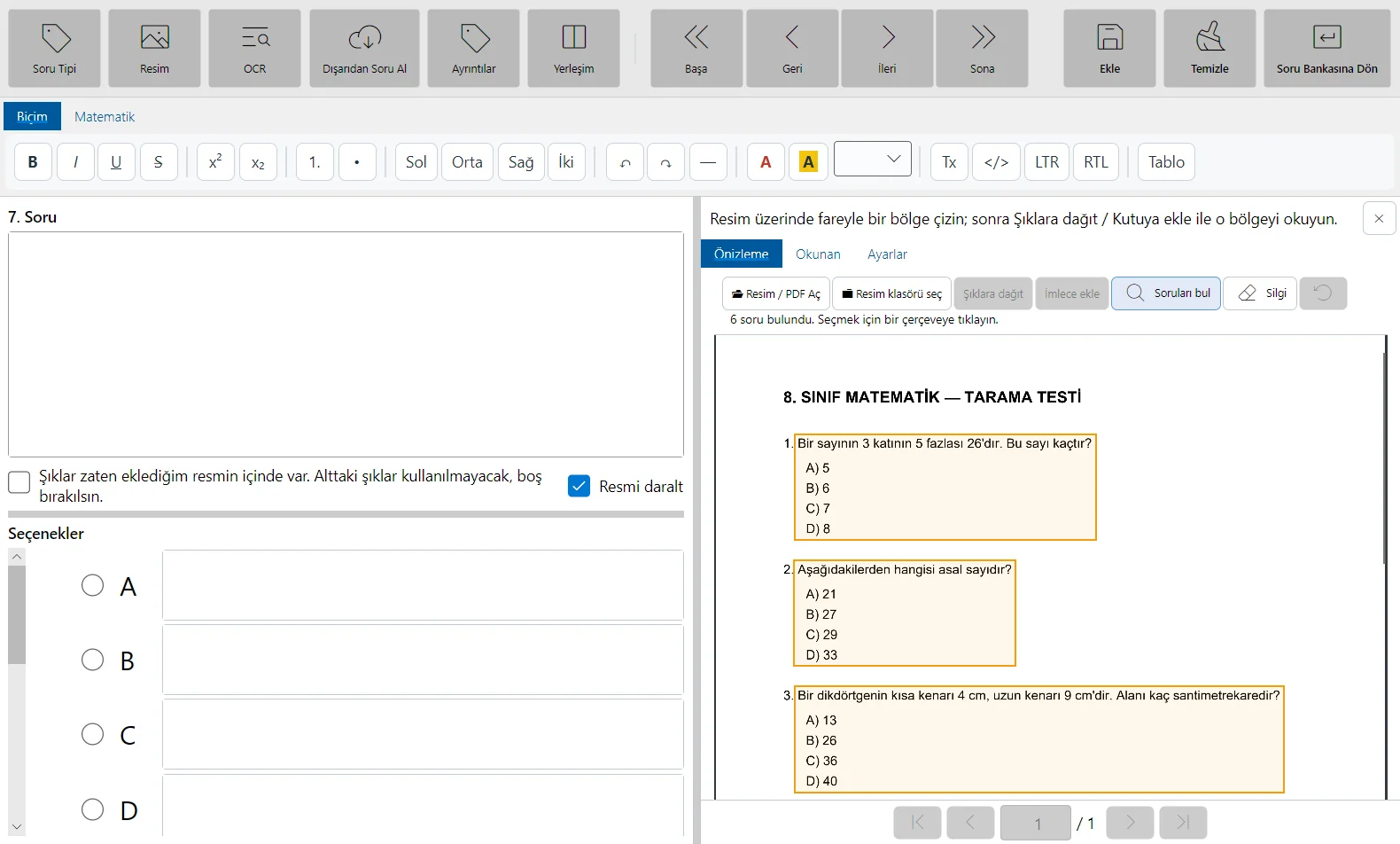1400x844 pixels.
Task: Select the Silgi eraser tool
Action: [1261, 293]
